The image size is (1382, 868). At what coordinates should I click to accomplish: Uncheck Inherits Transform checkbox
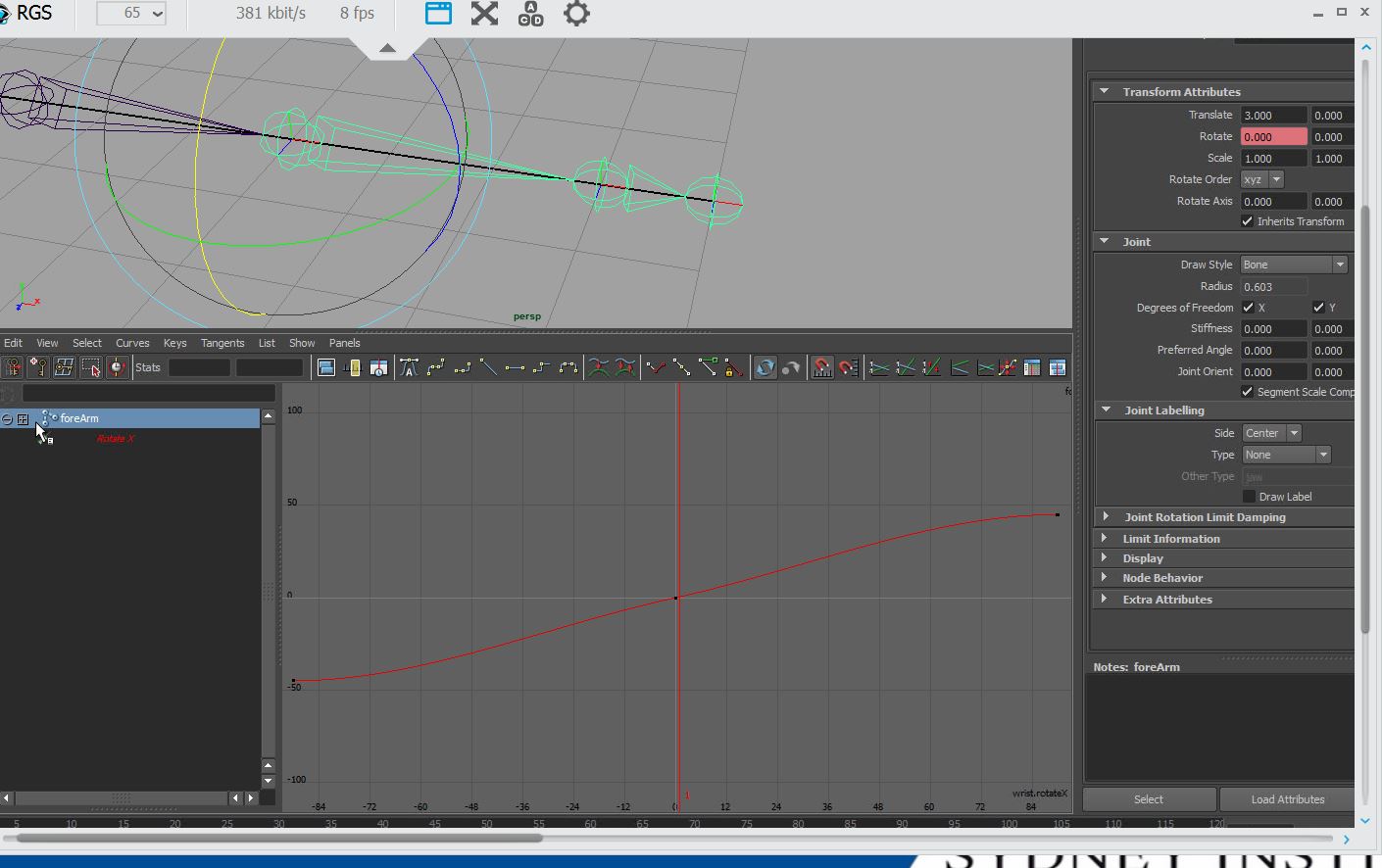pyautogui.click(x=1248, y=221)
